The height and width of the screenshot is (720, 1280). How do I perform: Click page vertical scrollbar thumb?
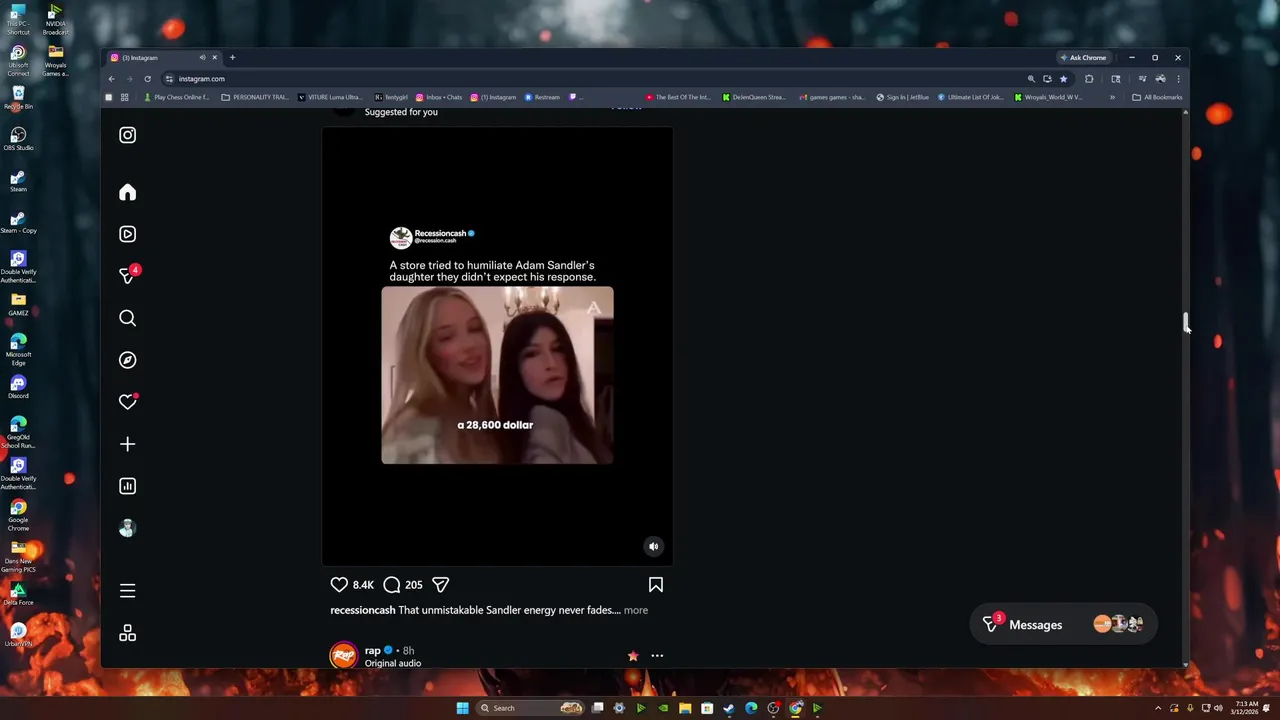1186,323
